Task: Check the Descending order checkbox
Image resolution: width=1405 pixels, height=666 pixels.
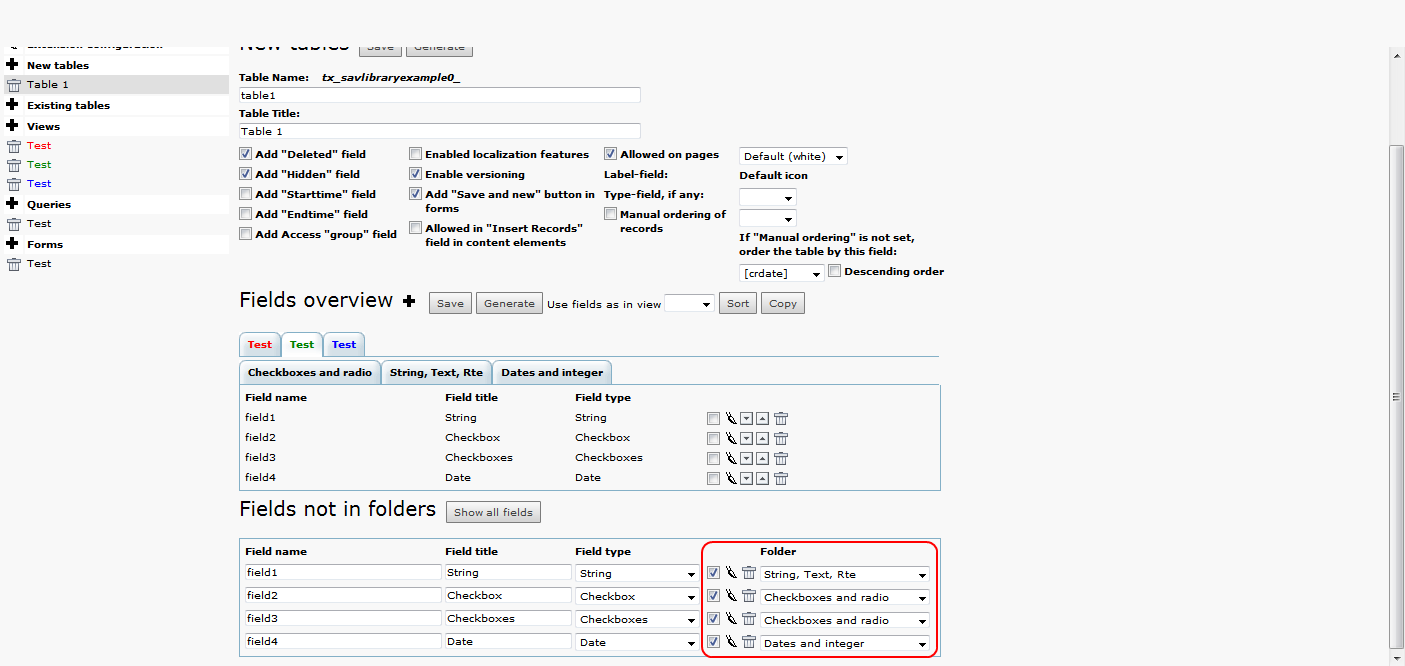Action: 835,271
